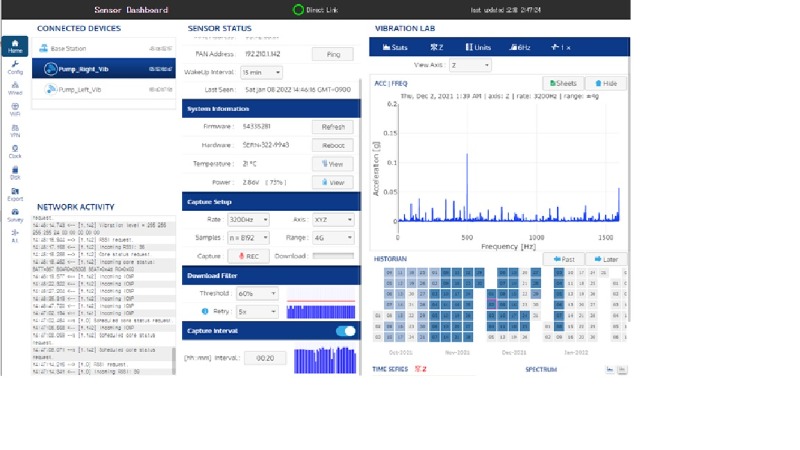Viewport: 800px width, 450px height.
Task: Open the Units tab in Vibration Lab
Action: point(478,47)
